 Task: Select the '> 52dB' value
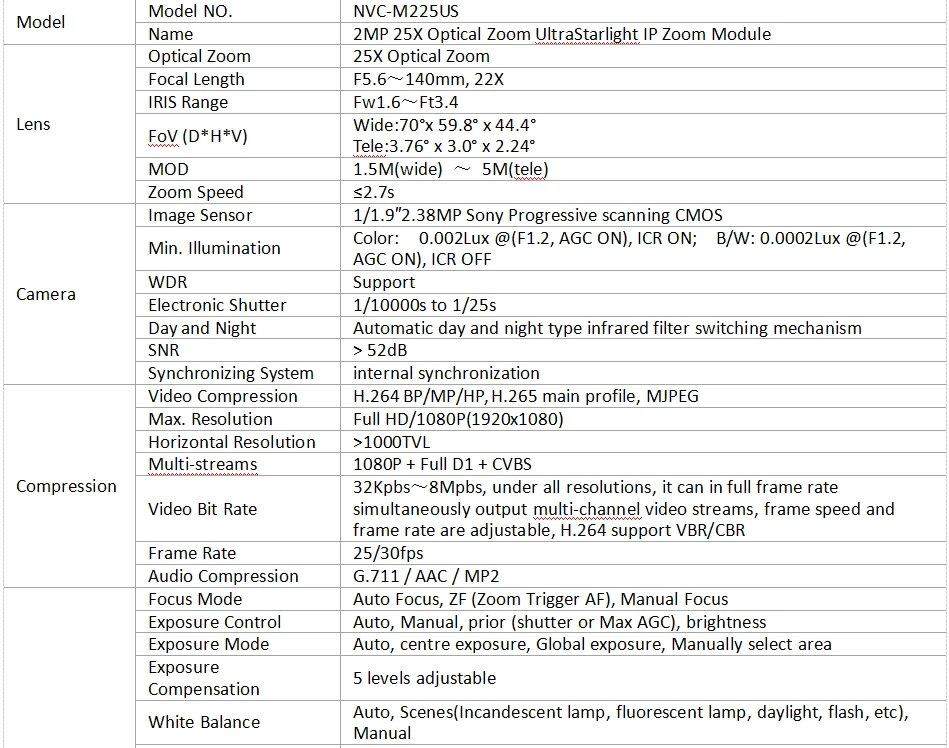click(380, 350)
